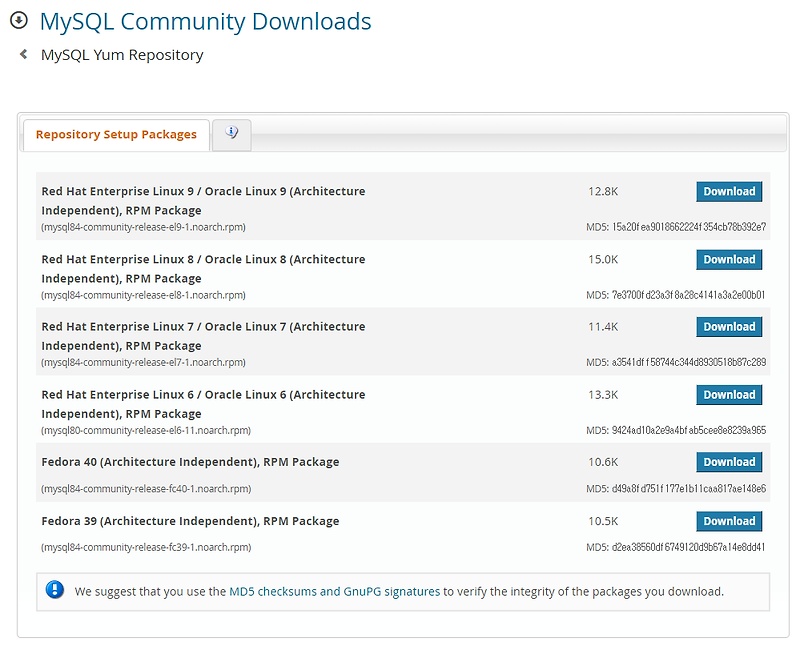Download the Red Hat Enterprise Linux 9 package
This screenshot has width=800, height=650.
(x=729, y=191)
